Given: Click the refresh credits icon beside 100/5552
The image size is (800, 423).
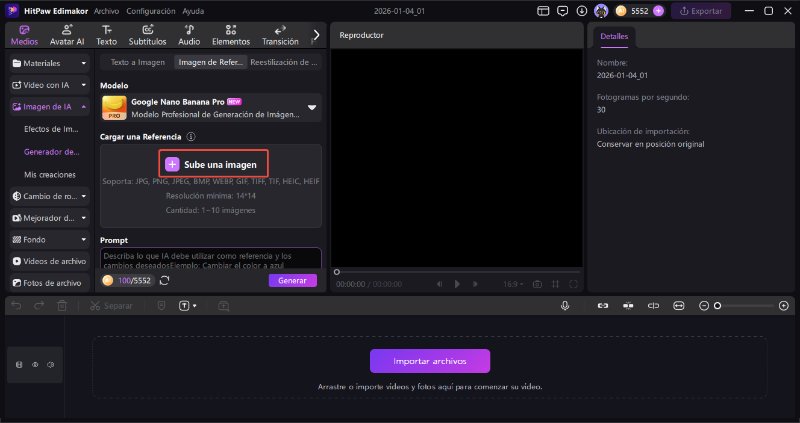Looking at the screenshot, I should pyautogui.click(x=164, y=281).
